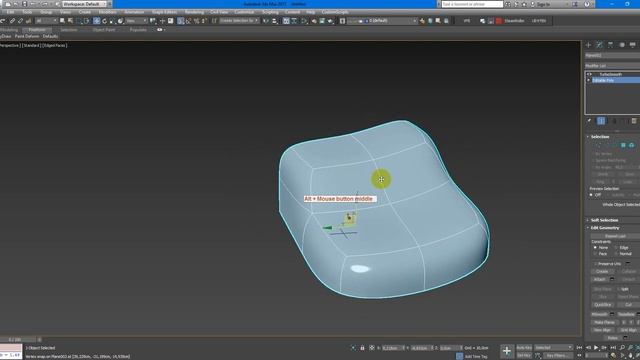Activate the Select and Rotate tool
The width and height of the screenshot is (640, 360).
click(104, 21)
